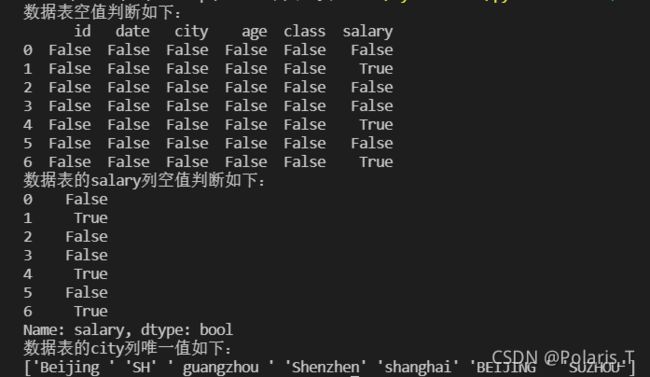Click the "age" column header
Screen dimensions: 650x377
pos(254,33)
